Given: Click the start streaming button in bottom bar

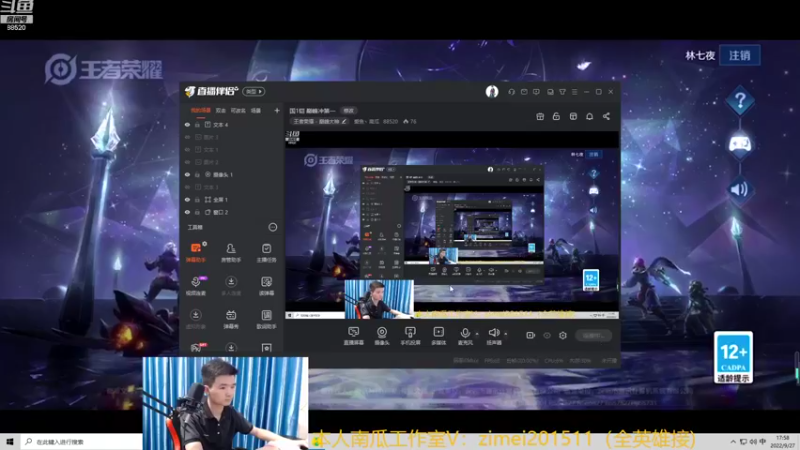Looking at the screenshot, I should pos(594,335).
